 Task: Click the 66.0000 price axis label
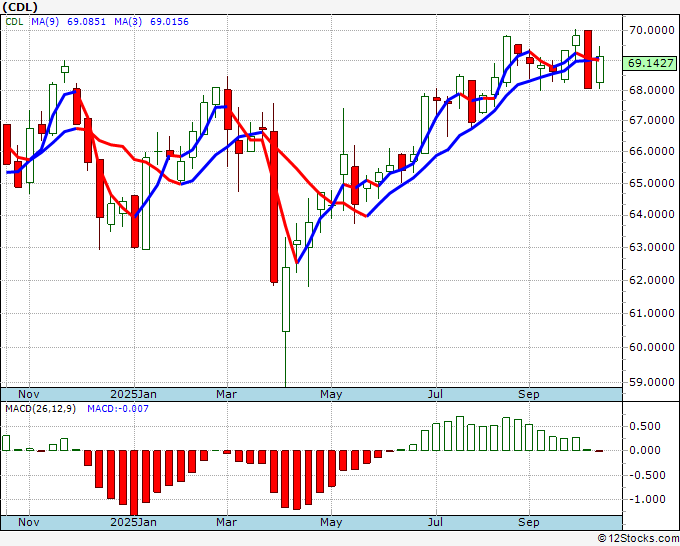click(651, 152)
